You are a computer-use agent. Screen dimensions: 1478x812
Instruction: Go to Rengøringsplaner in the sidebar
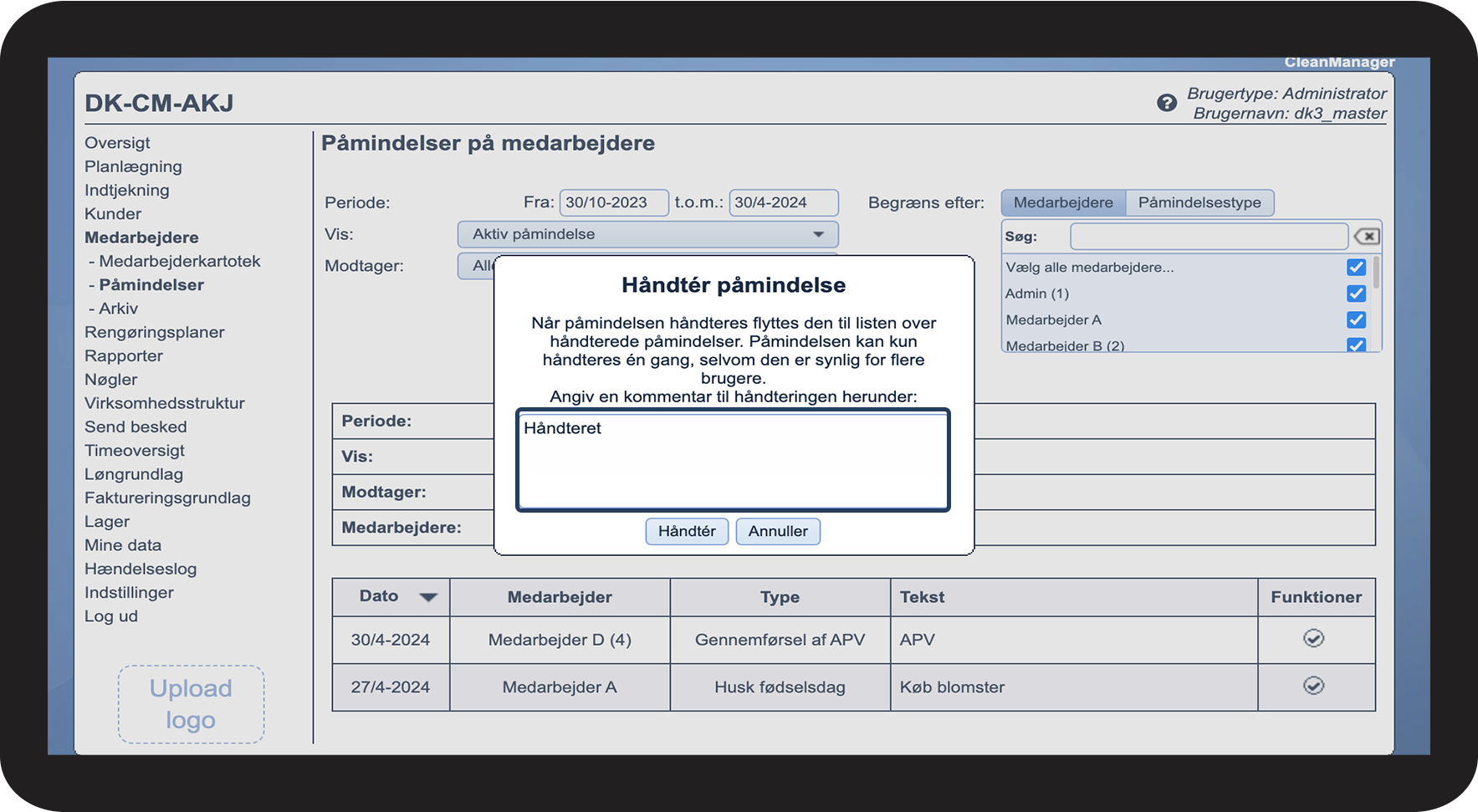(x=155, y=332)
